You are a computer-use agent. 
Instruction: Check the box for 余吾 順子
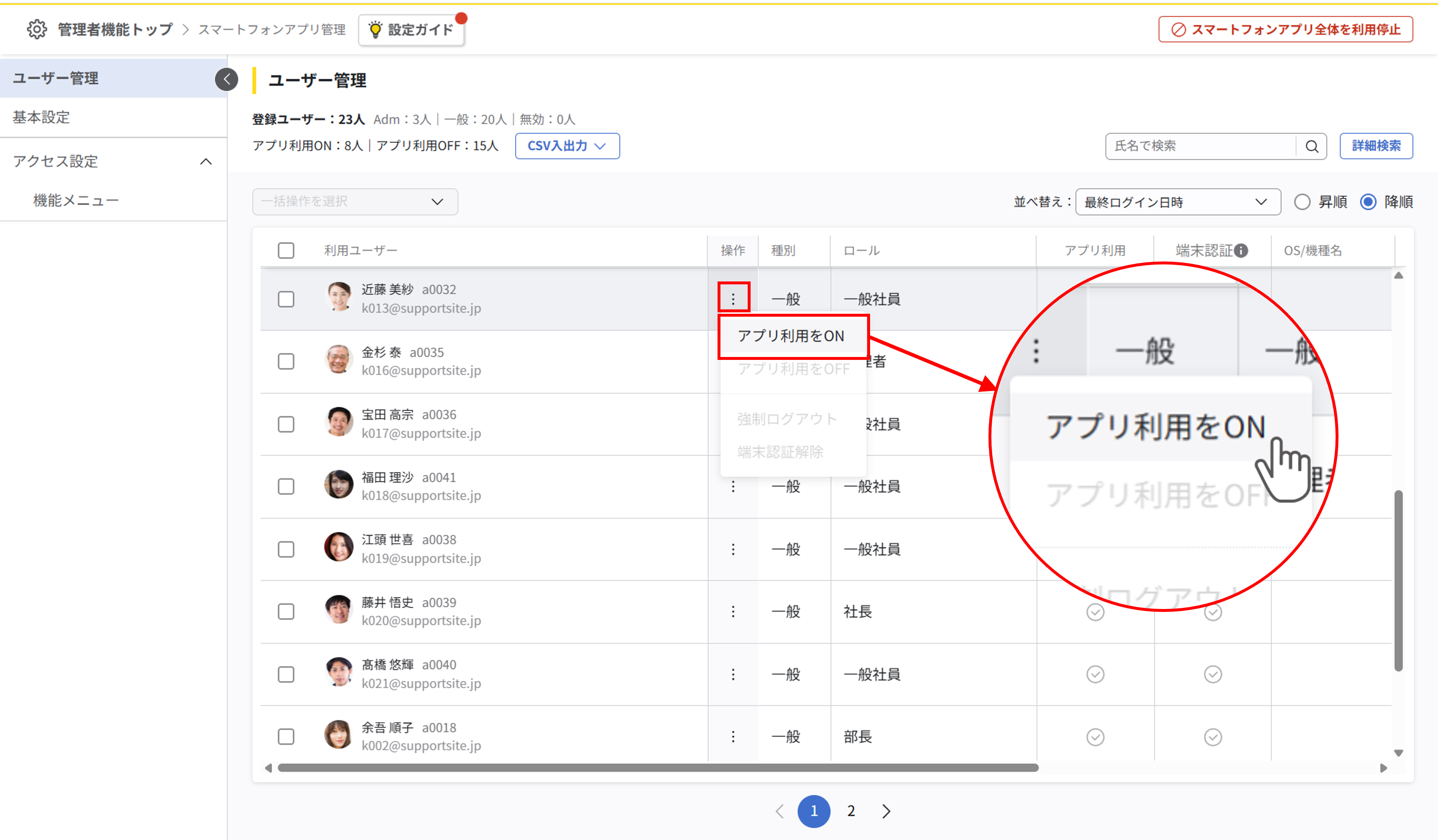pos(286,737)
